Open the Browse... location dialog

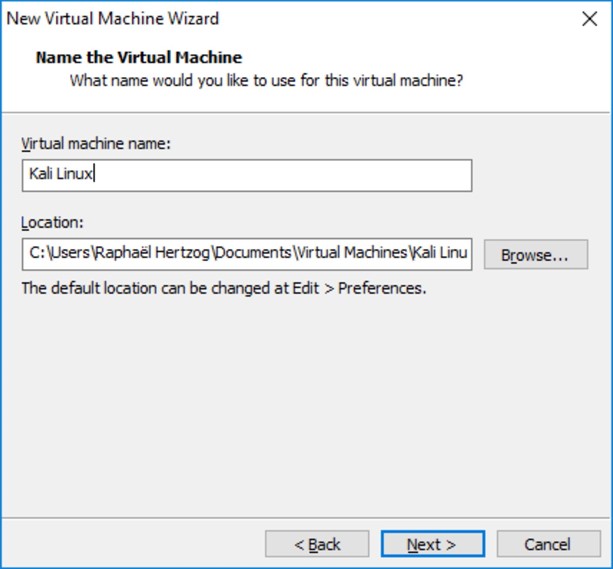coord(535,255)
